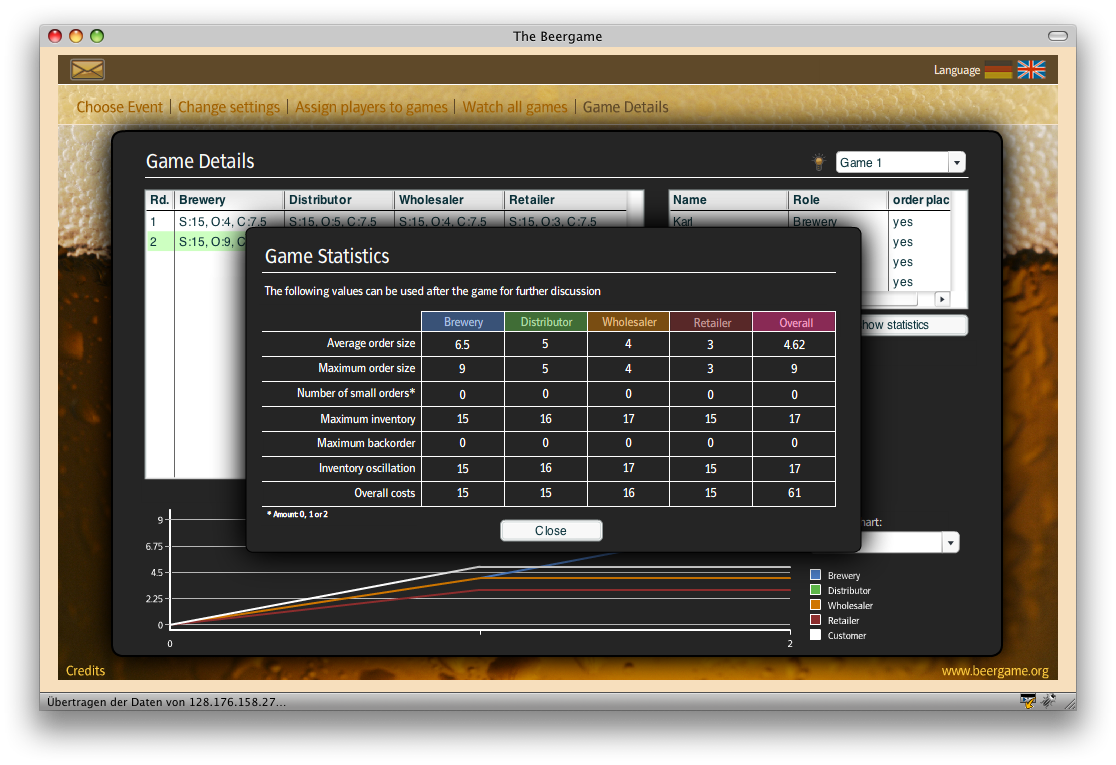Click the status bar plug icon

tap(1048, 701)
